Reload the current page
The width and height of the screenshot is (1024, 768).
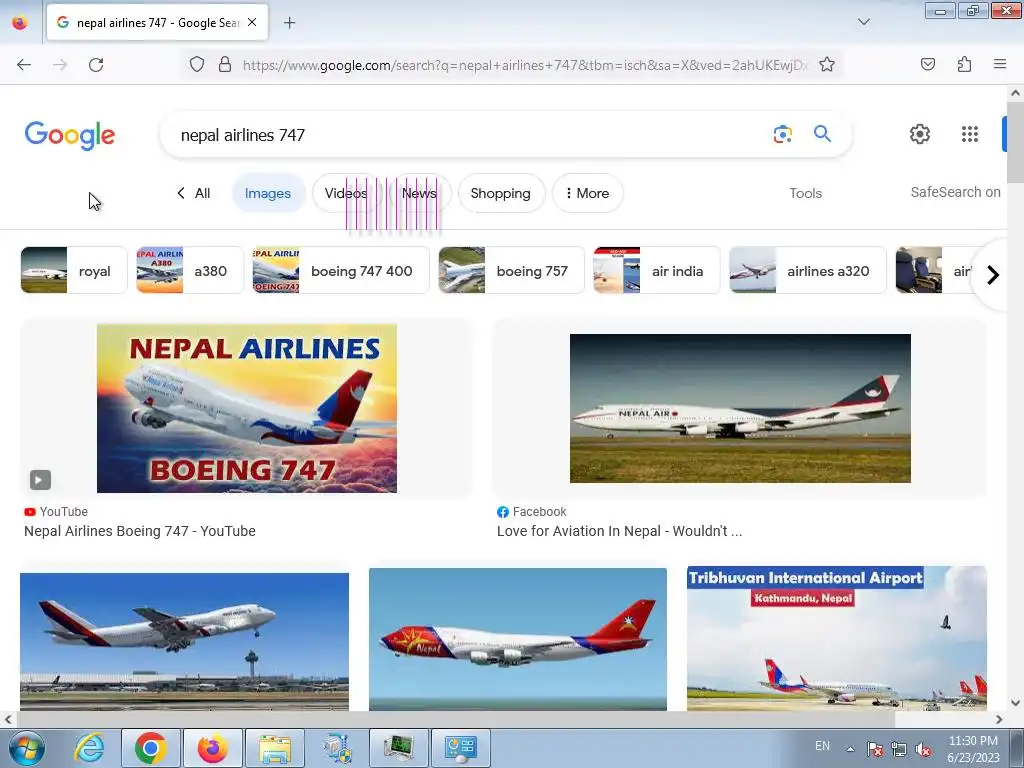pyautogui.click(x=96, y=65)
